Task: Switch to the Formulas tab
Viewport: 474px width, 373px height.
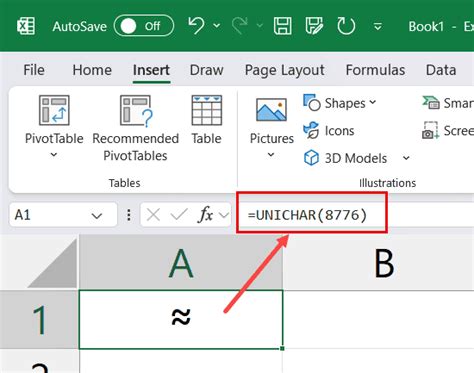Action: pos(375,70)
